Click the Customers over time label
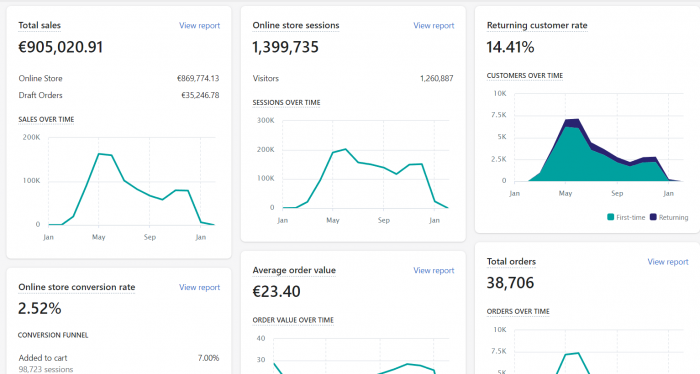The height and width of the screenshot is (374, 700). coord(525,75)
